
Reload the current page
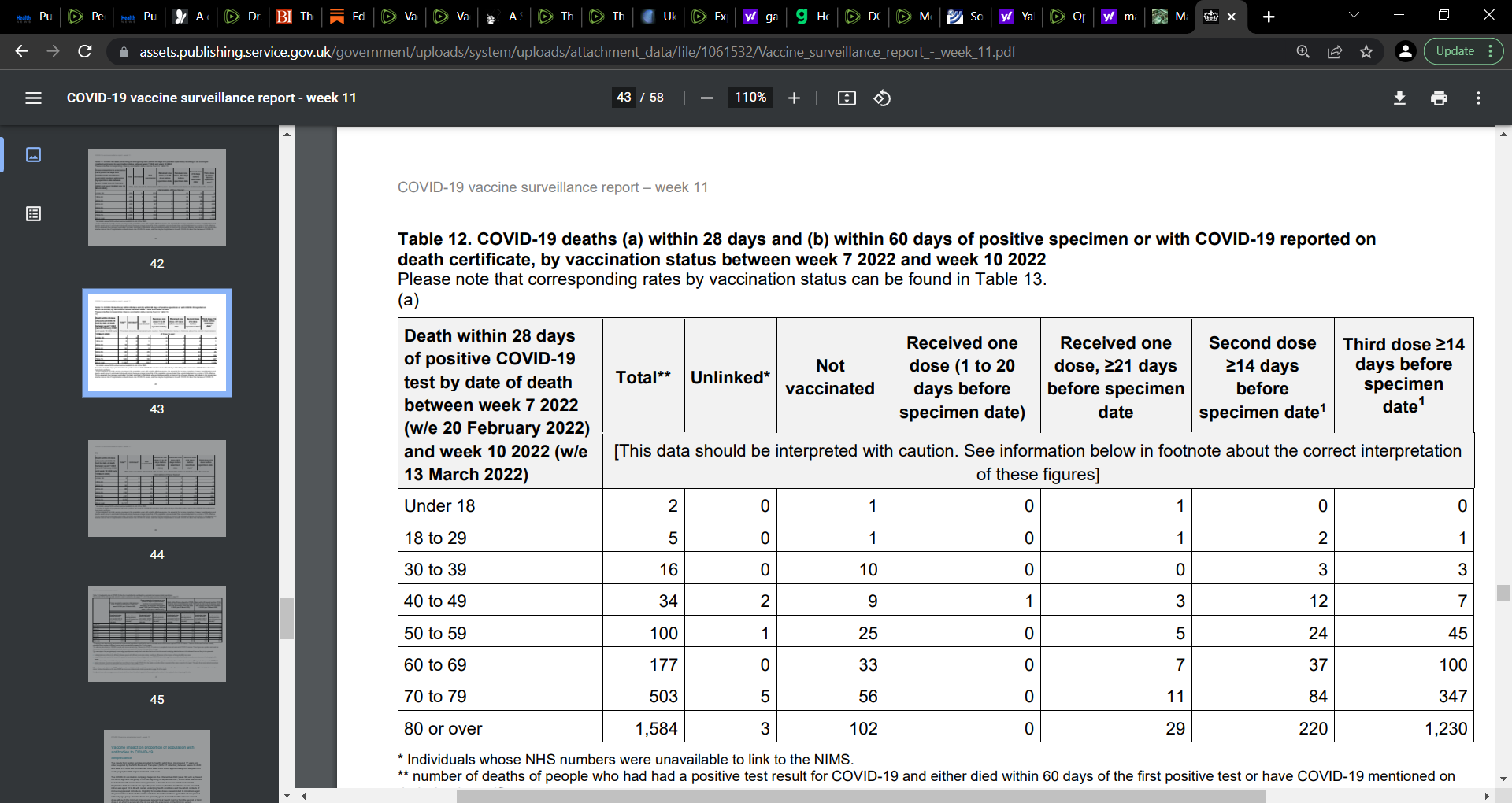[85, 51]
